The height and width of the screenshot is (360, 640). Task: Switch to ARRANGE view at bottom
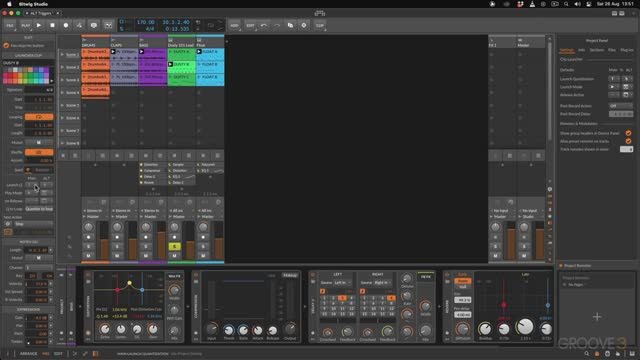tap(29, 354)
